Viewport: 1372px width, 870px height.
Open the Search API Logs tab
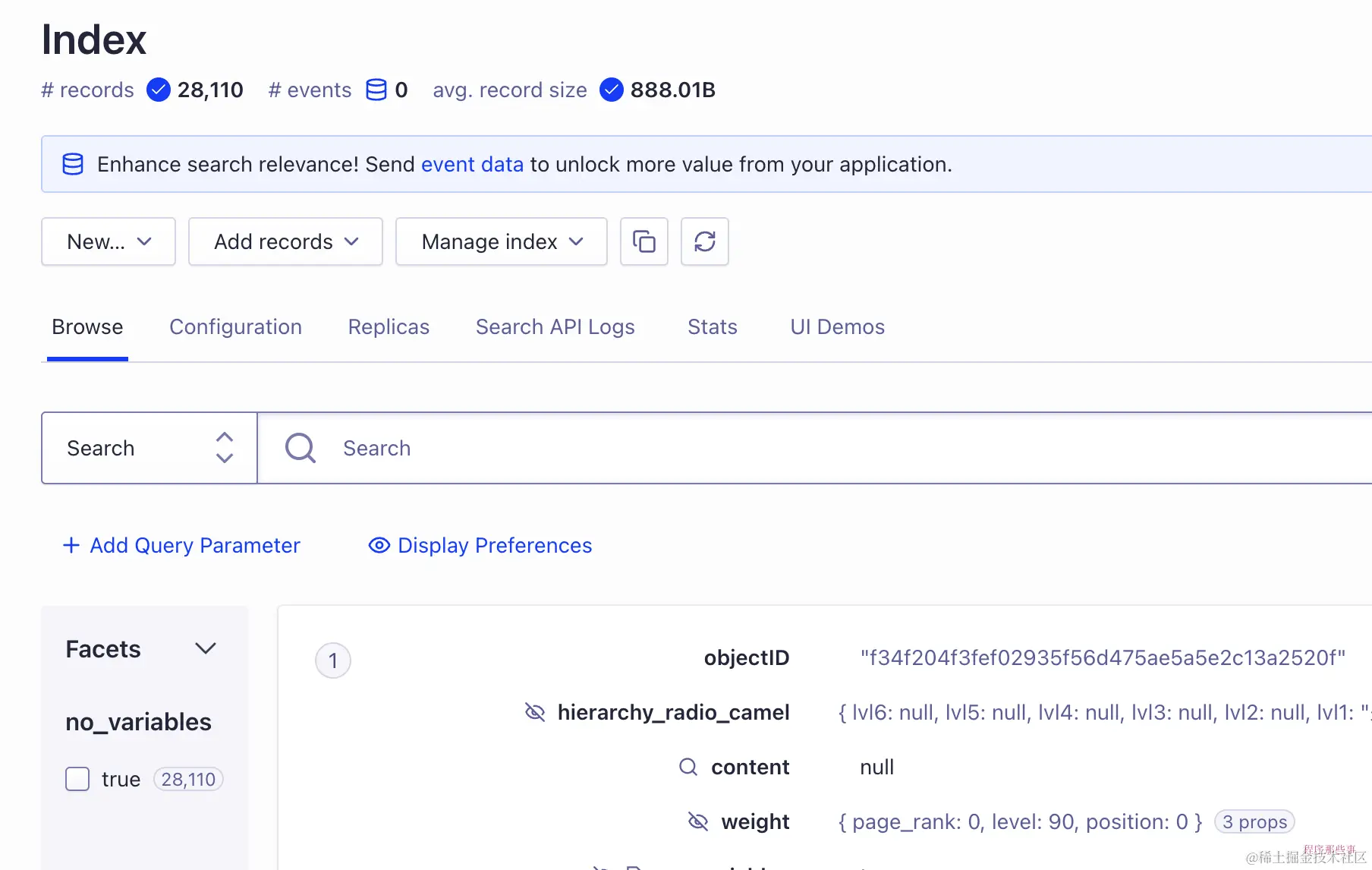coord(555,326)
